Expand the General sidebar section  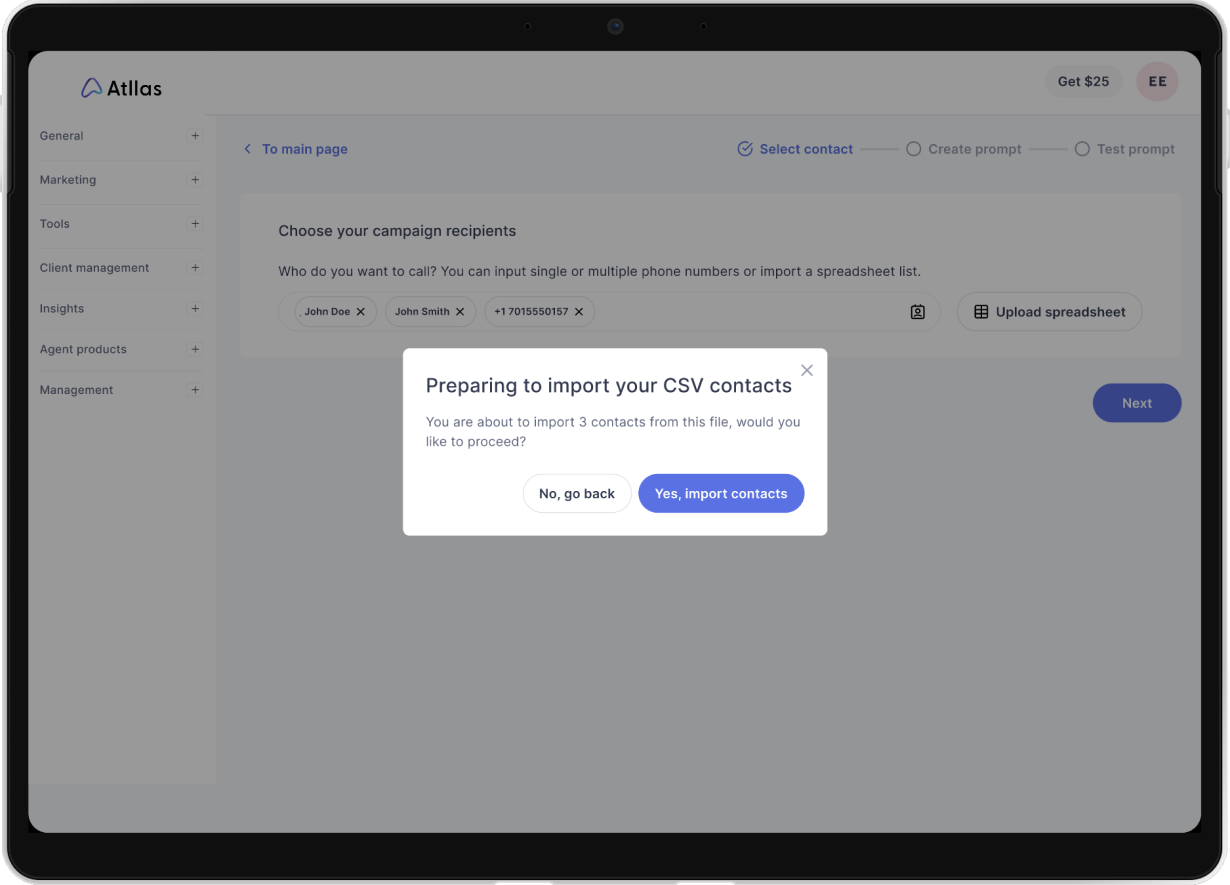(195, 136)
